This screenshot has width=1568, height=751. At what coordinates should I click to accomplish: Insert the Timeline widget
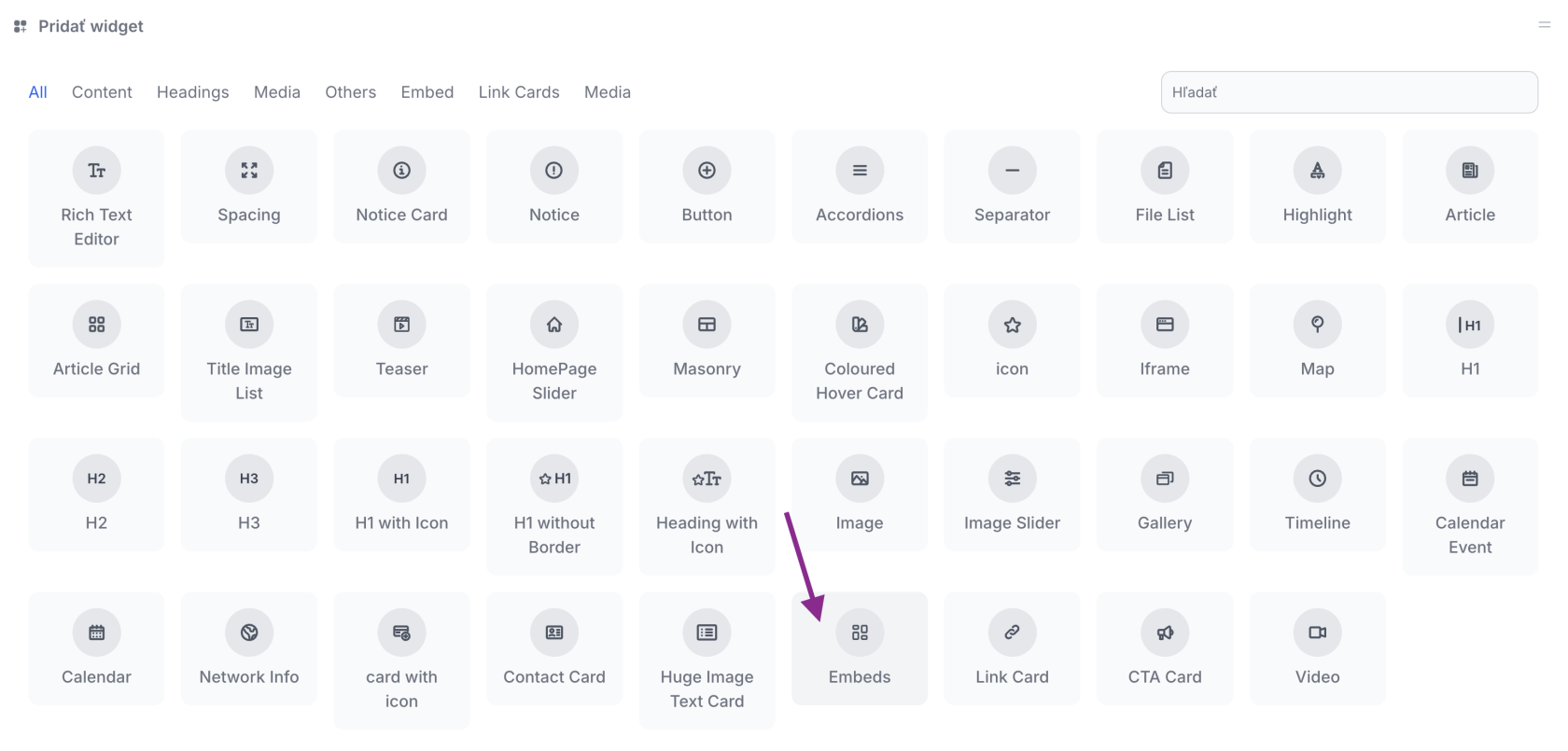(x=1317, y=494)
